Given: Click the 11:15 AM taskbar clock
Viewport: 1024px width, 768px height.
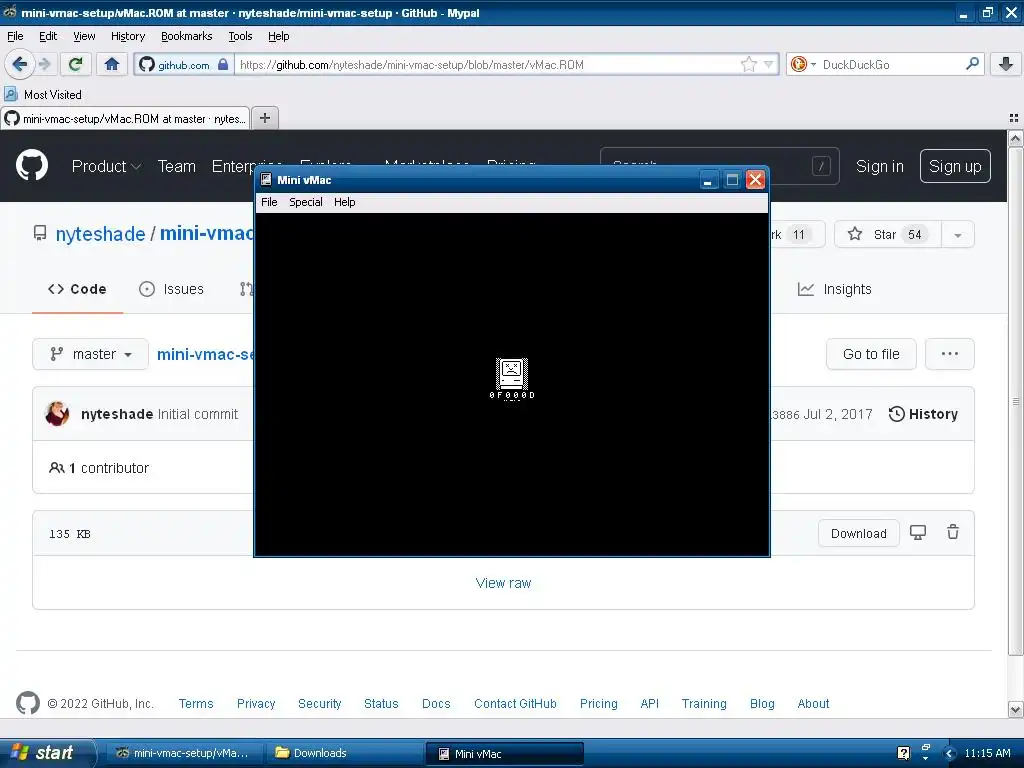Looking at the screenshot, I should pos(987,753).
